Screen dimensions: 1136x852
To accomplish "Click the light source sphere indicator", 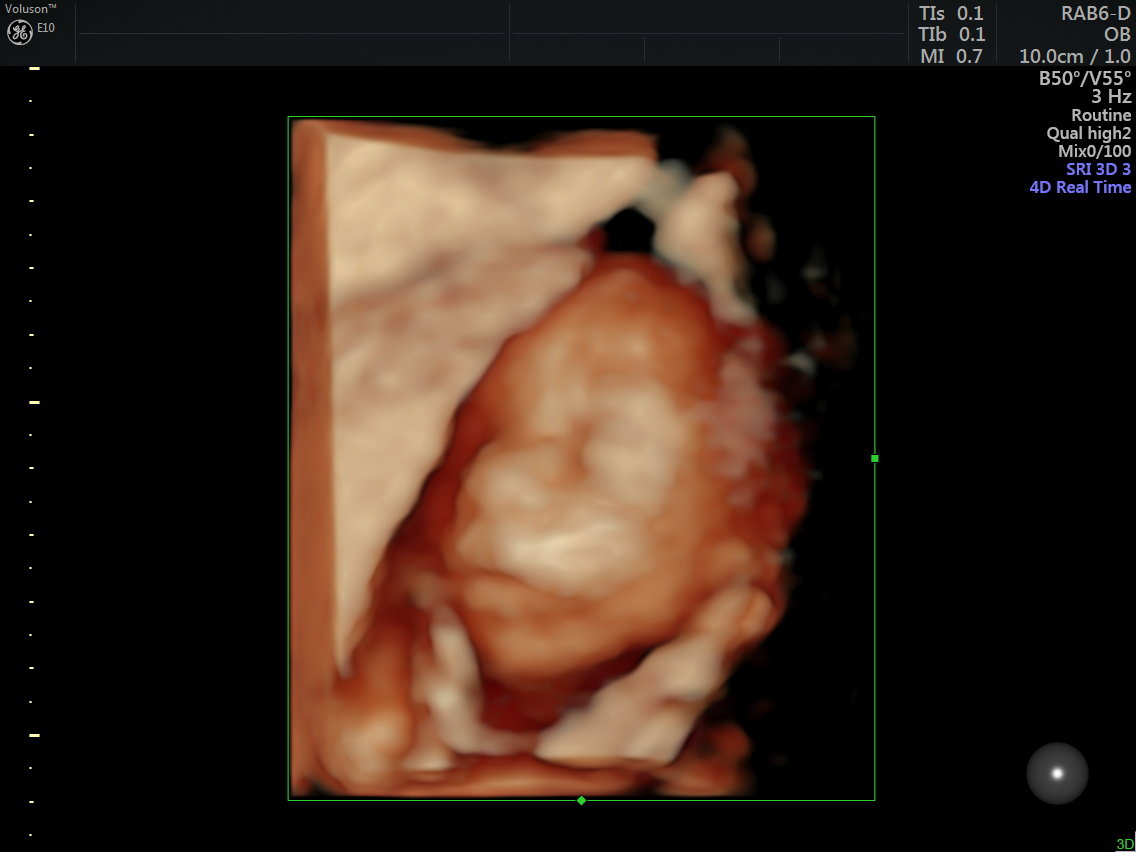I will [1057, 773].
